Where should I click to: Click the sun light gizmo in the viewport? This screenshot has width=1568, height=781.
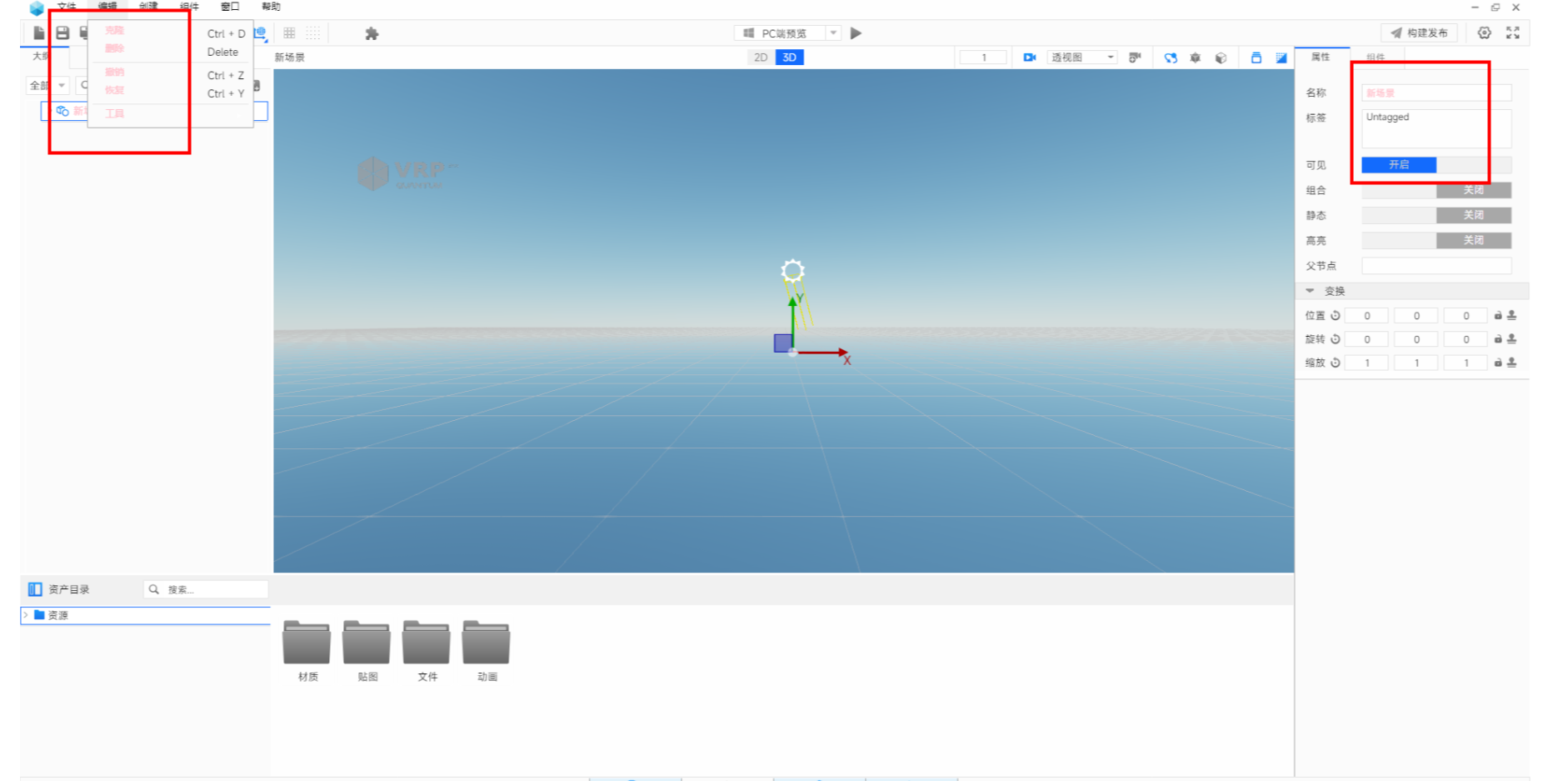tap(792, 270)
